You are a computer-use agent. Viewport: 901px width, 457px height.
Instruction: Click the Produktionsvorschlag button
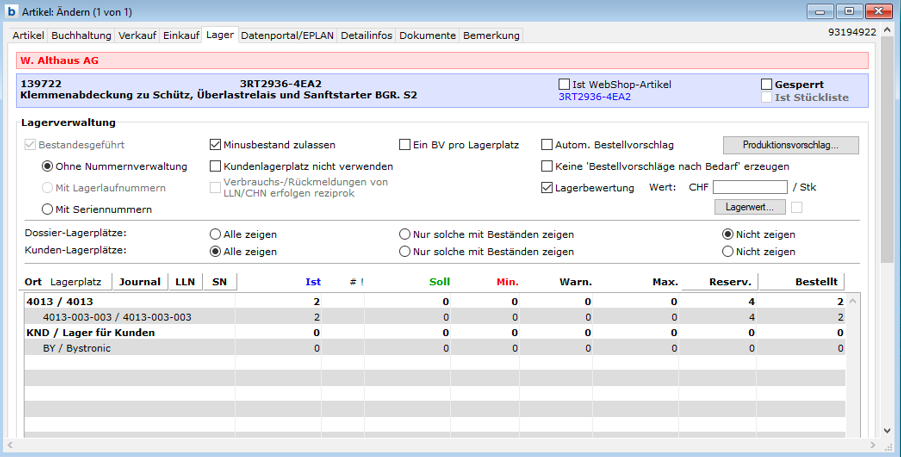791,145
